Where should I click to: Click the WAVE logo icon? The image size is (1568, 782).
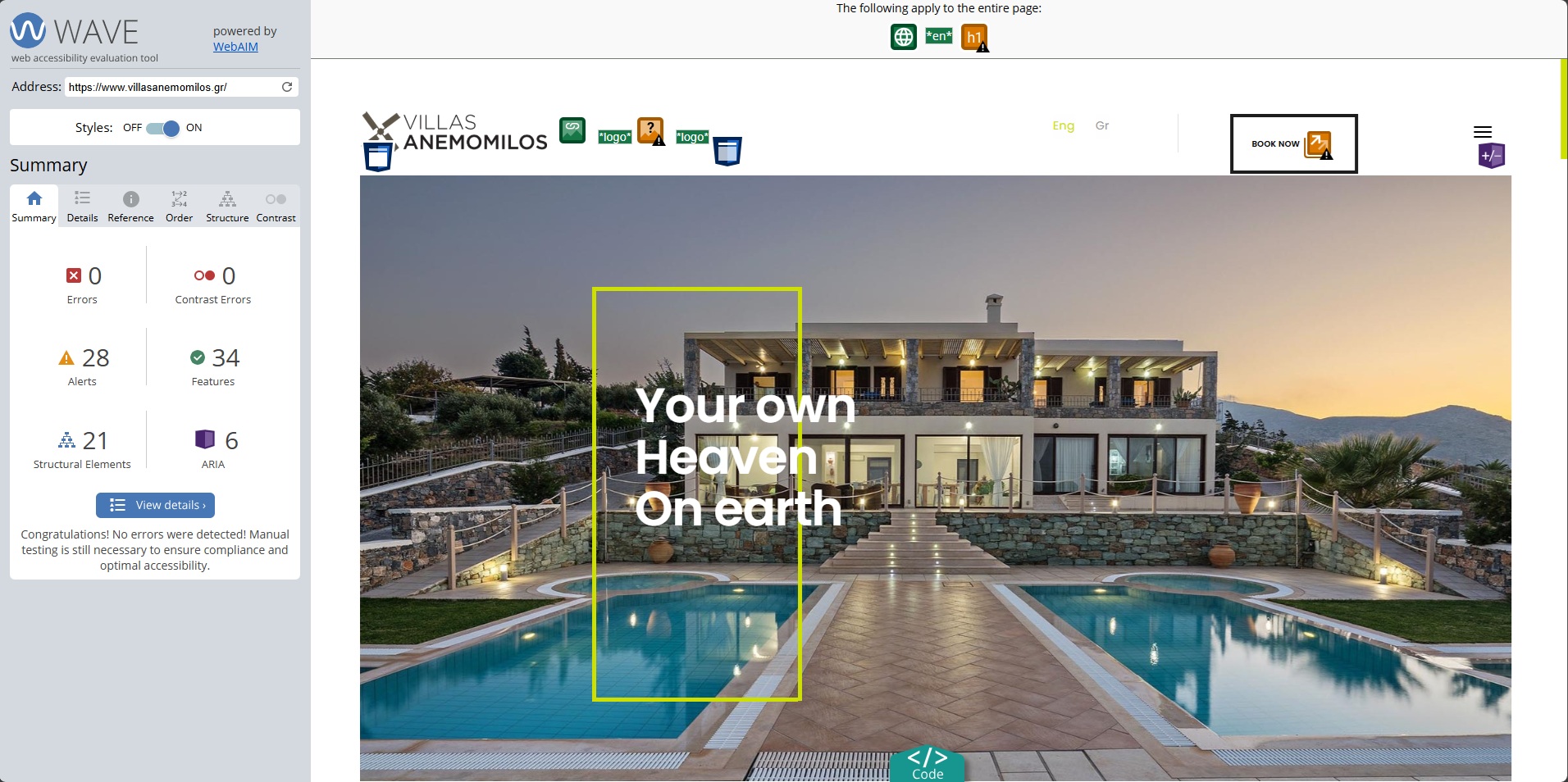28,30
